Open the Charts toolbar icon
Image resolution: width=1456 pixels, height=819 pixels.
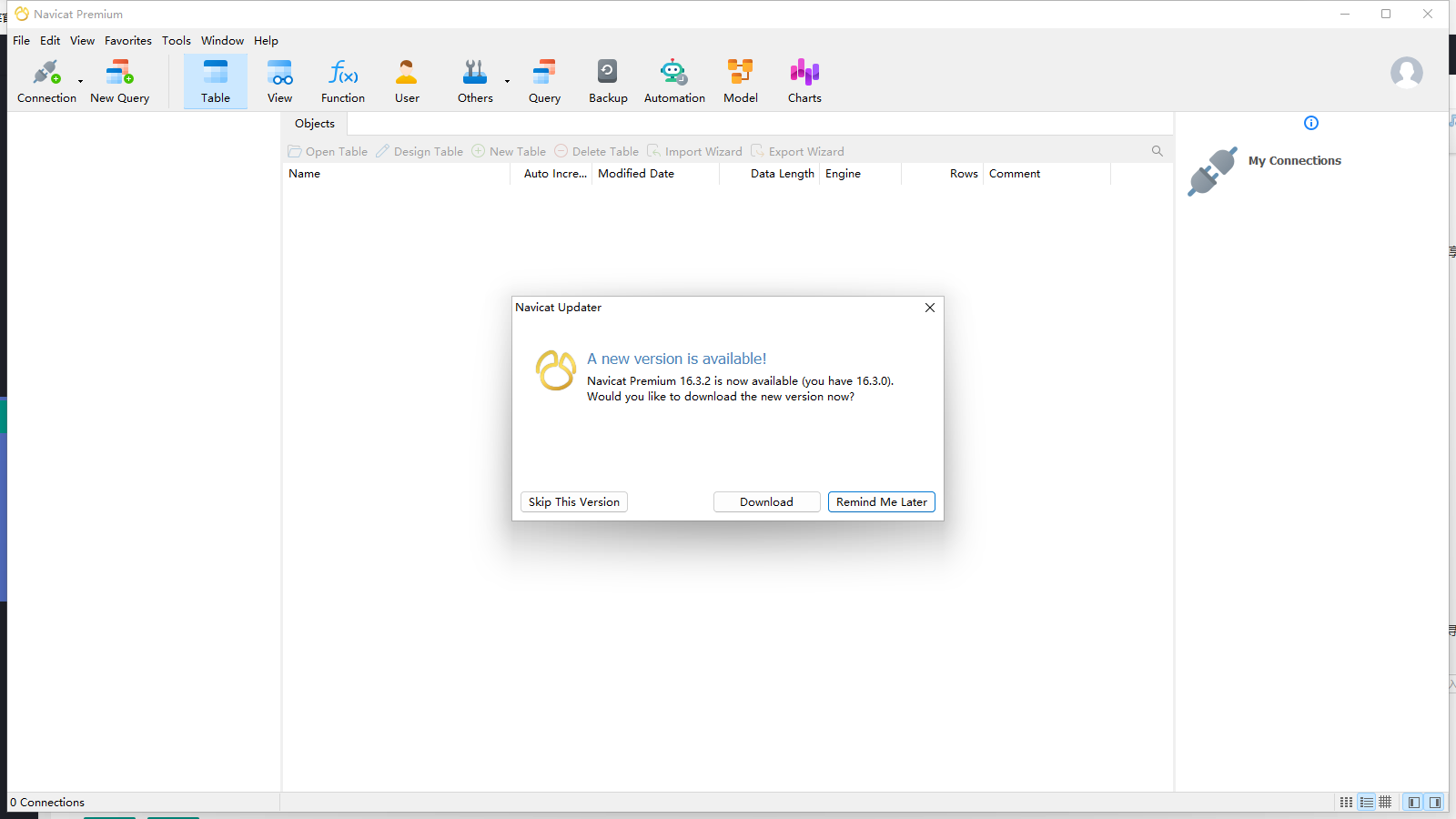click(x=804, y=81)
